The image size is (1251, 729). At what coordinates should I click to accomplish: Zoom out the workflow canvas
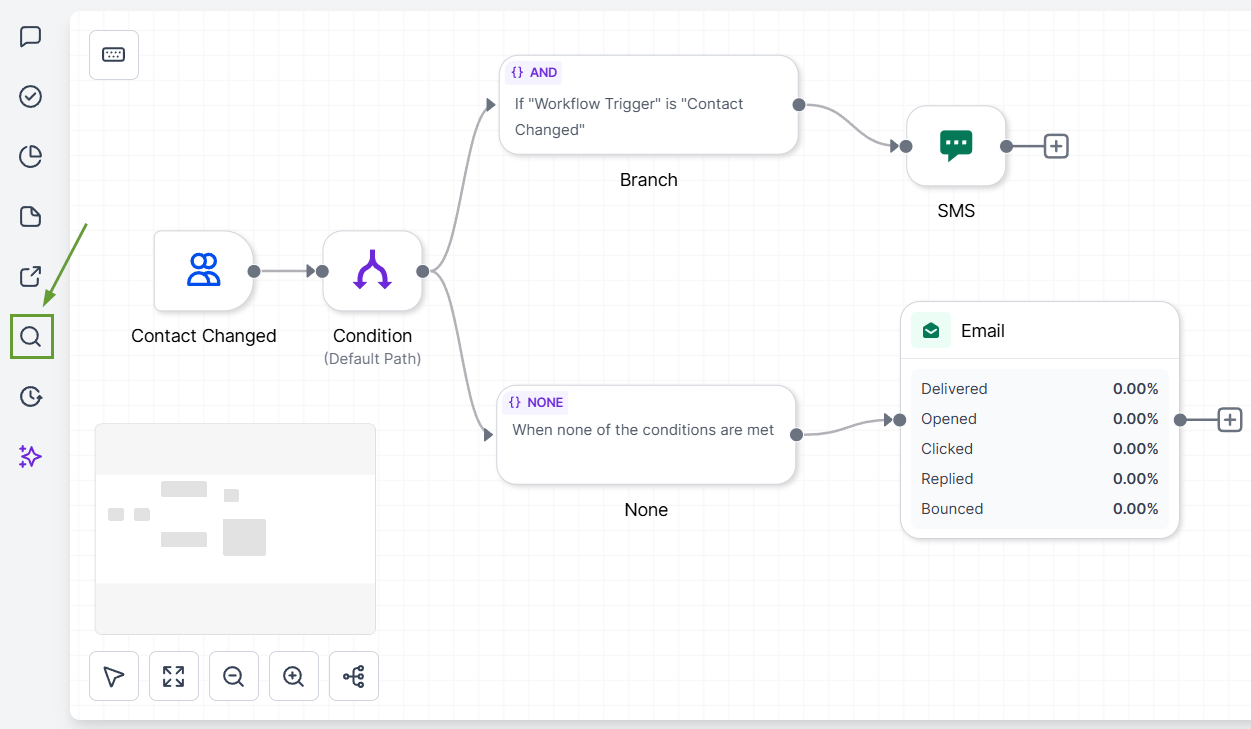tap(234, 677)
